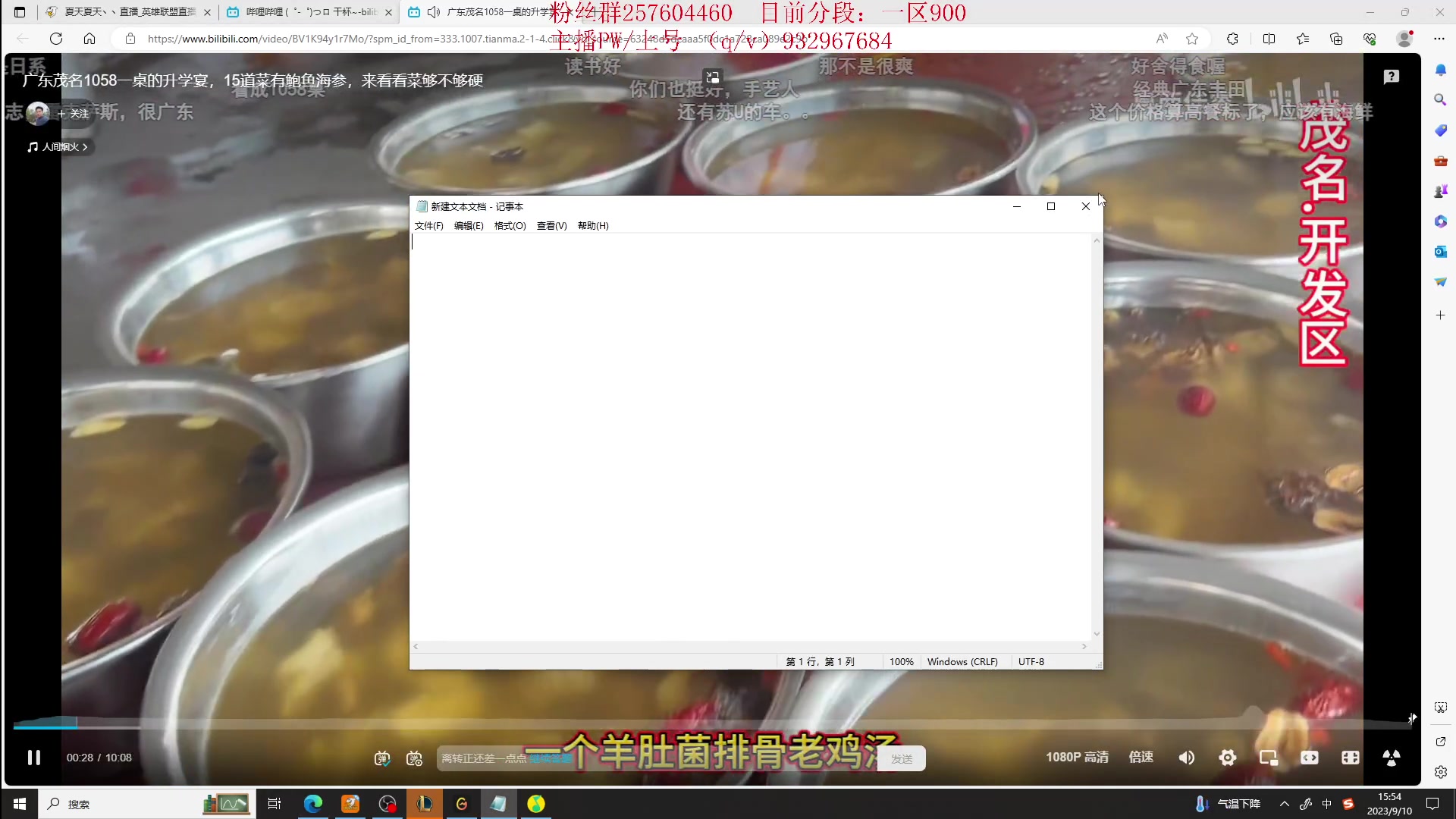The width and height of the screenshot is (1456, 819).
Task: Toggle widescreen mode
Action: pyautogui.click(x=1310, y=758)
